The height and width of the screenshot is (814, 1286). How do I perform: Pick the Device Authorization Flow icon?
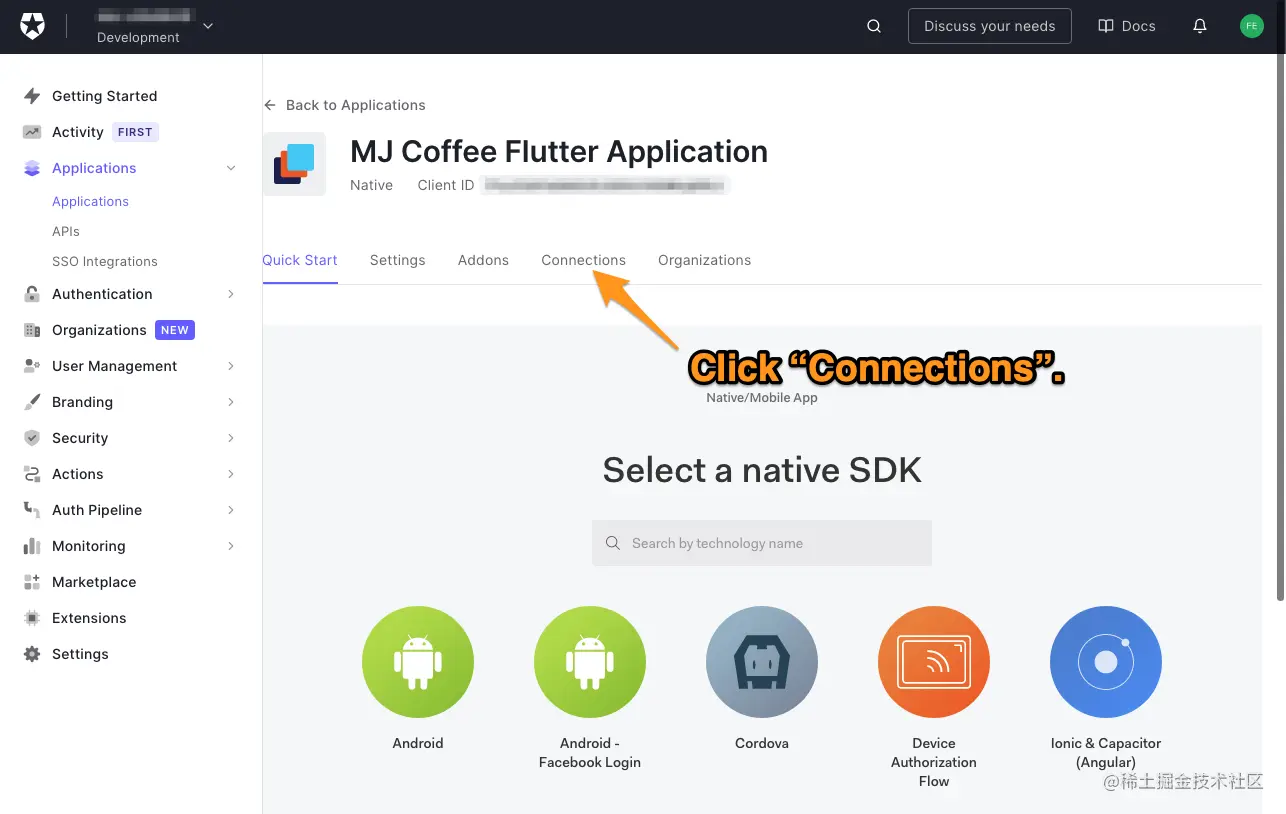[933, 661]
